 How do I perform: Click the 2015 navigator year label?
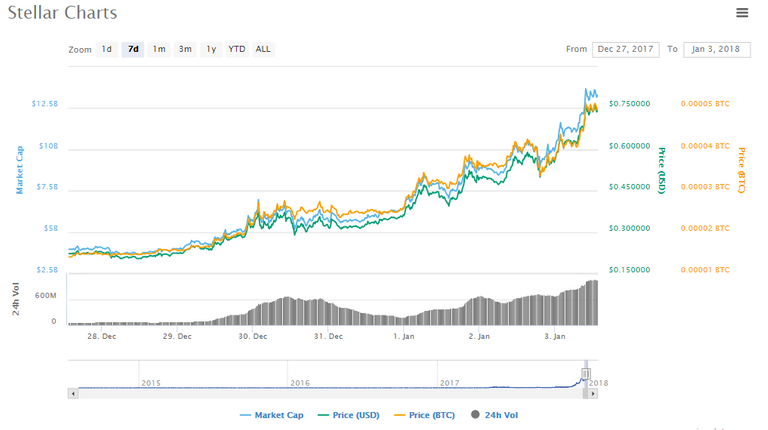(151, 383)
